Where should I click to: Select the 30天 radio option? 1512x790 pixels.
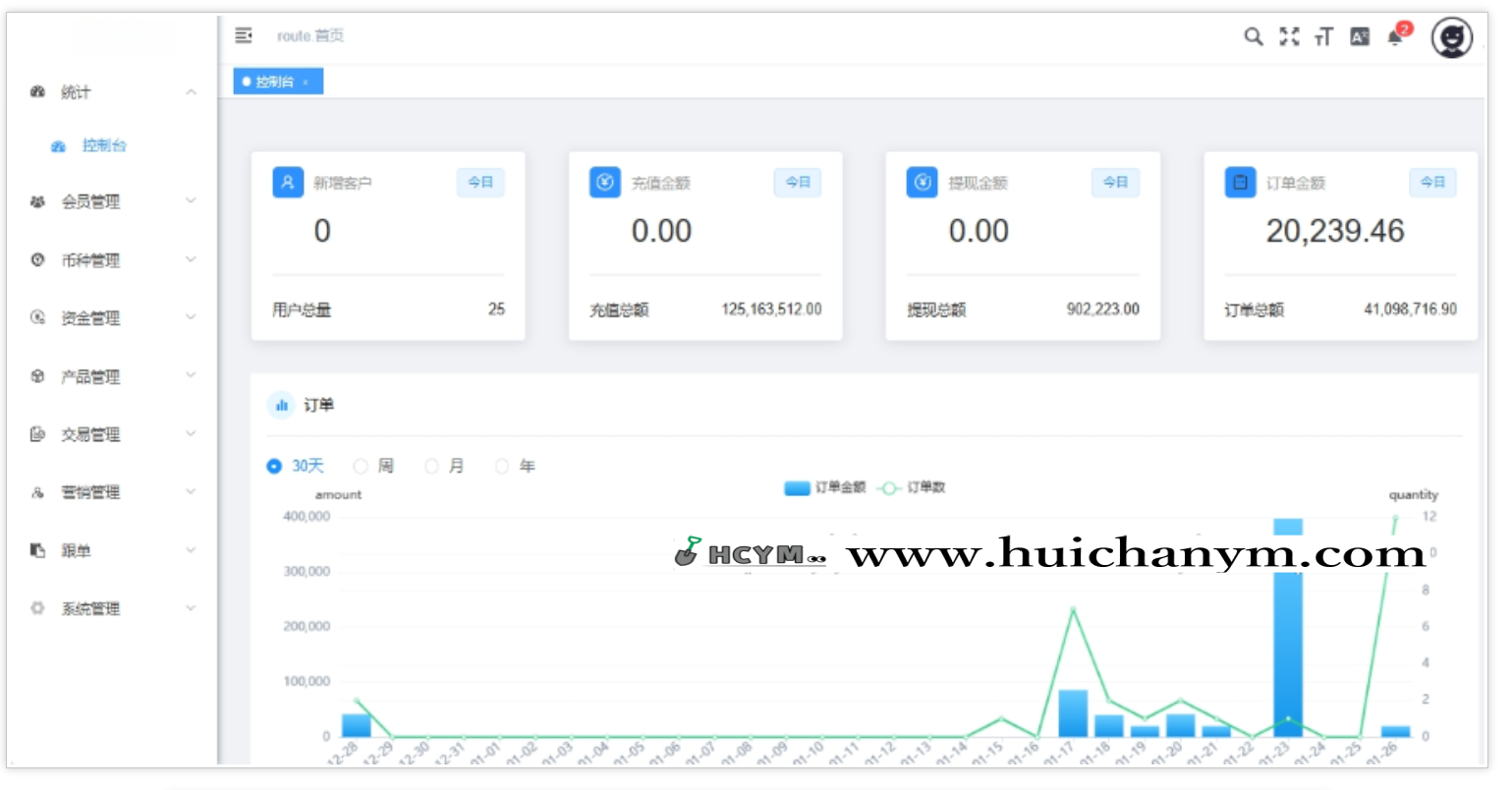pyautogui.click(x=274, y=466)
